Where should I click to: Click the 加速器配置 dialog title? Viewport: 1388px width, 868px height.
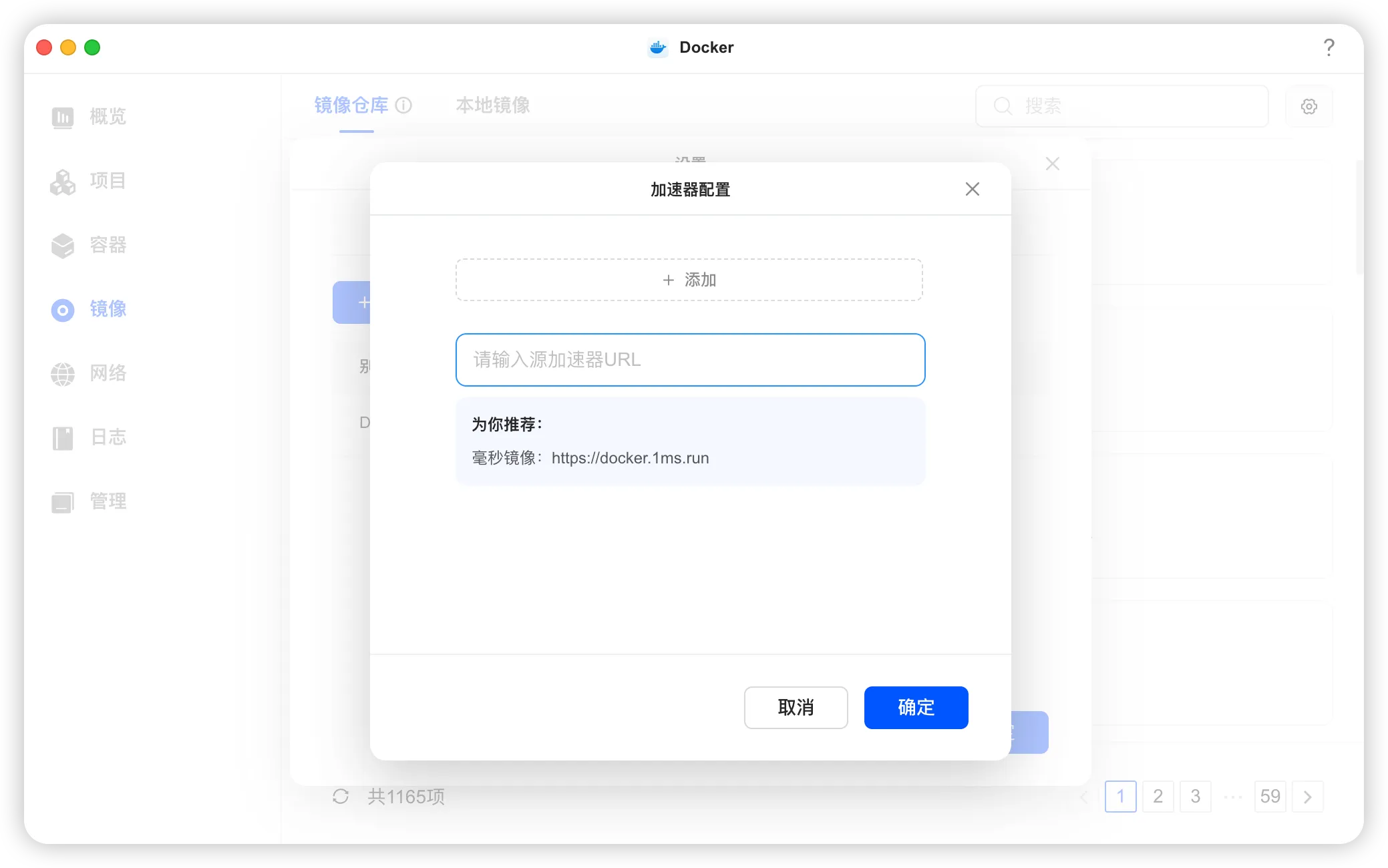(x=690, y=190)
